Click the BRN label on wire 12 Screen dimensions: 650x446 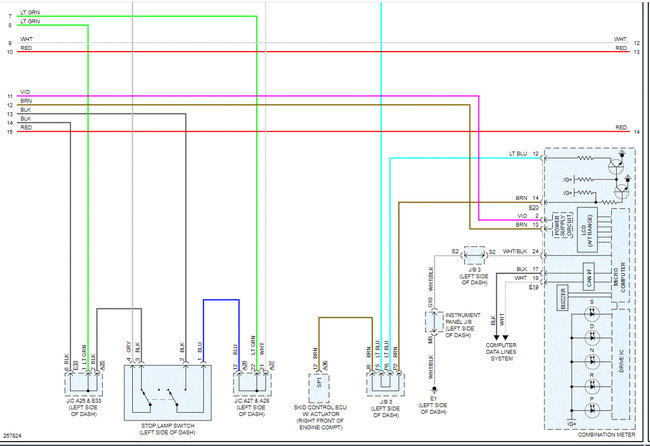(x=26, y=101)
